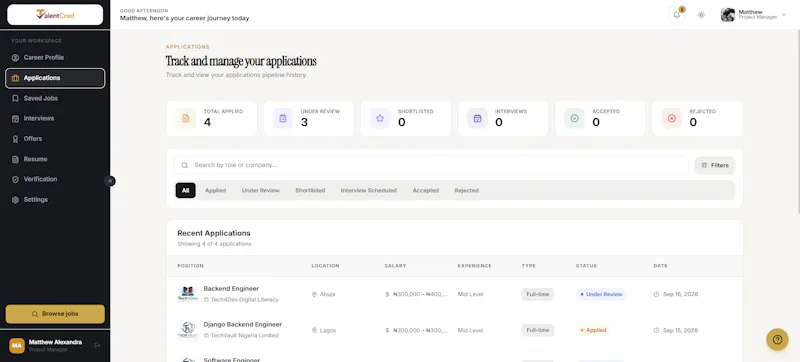Image resolution: width=800 pixels, height=362 pixels.
Task: Click Sep 16, 2026 date
Action: coord(681,294)
